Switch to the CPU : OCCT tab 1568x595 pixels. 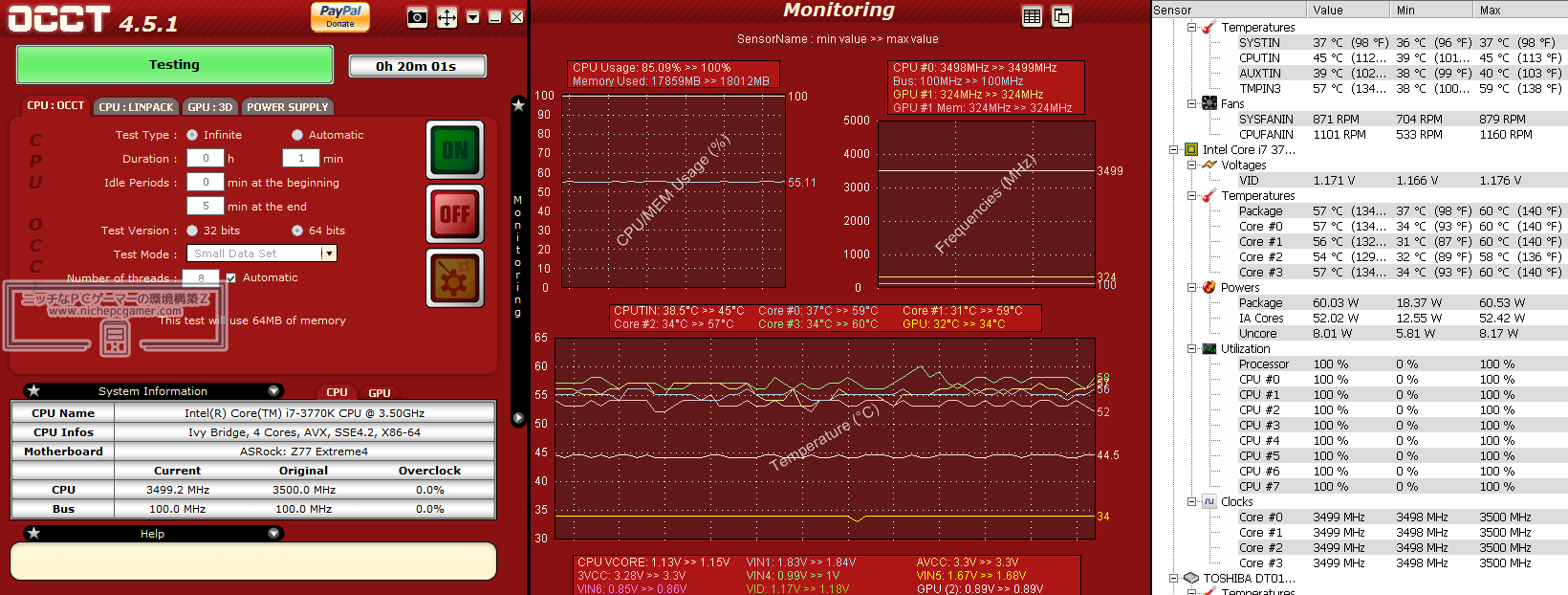point(55,106)
